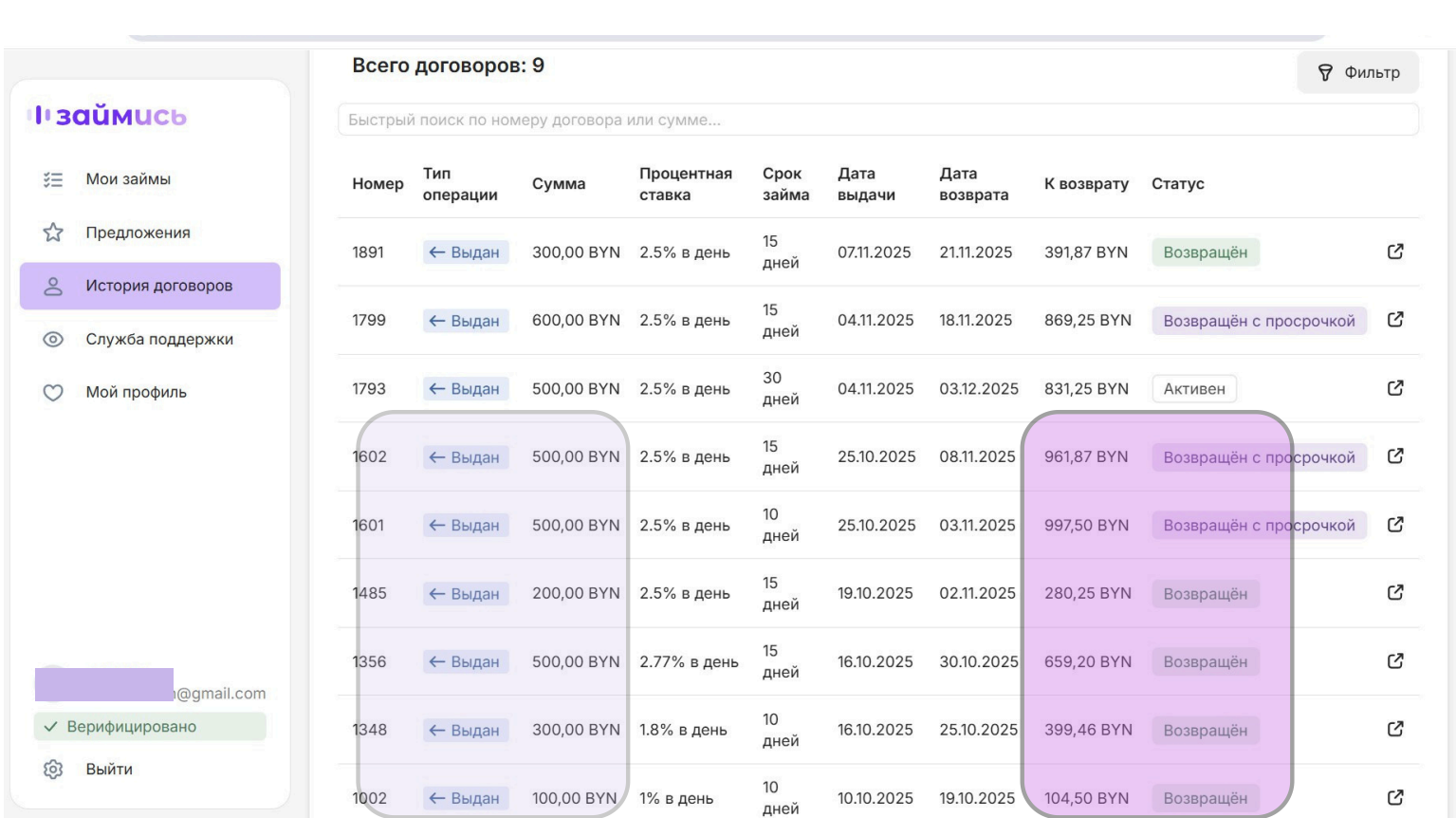
Task: Open contract 1602 external link icon
Action: pos(1394,456)
